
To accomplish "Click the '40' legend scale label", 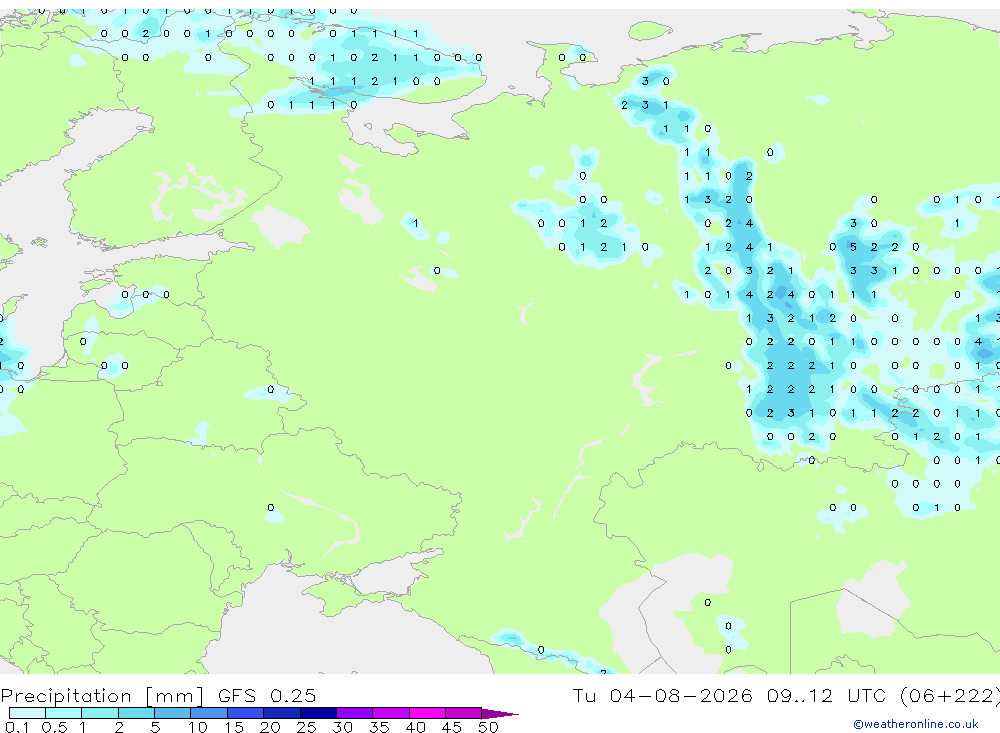I will [x=415, y=727].
